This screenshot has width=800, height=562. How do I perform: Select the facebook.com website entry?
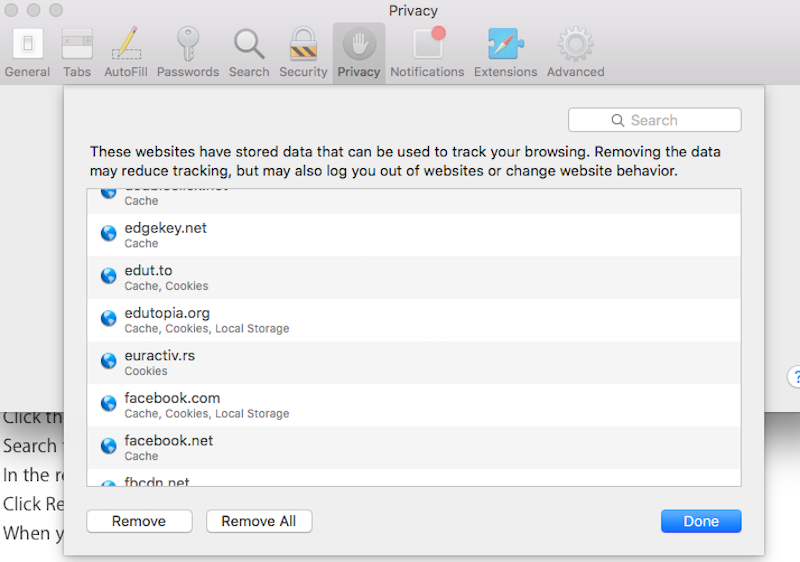click(x=414, y=405)
